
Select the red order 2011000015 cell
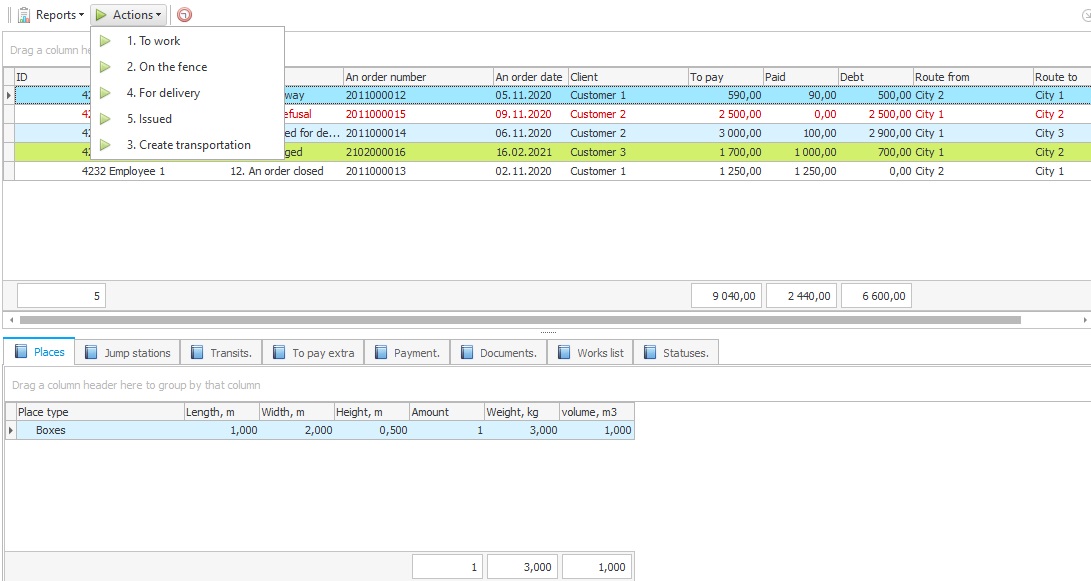[x=418, y=114]
